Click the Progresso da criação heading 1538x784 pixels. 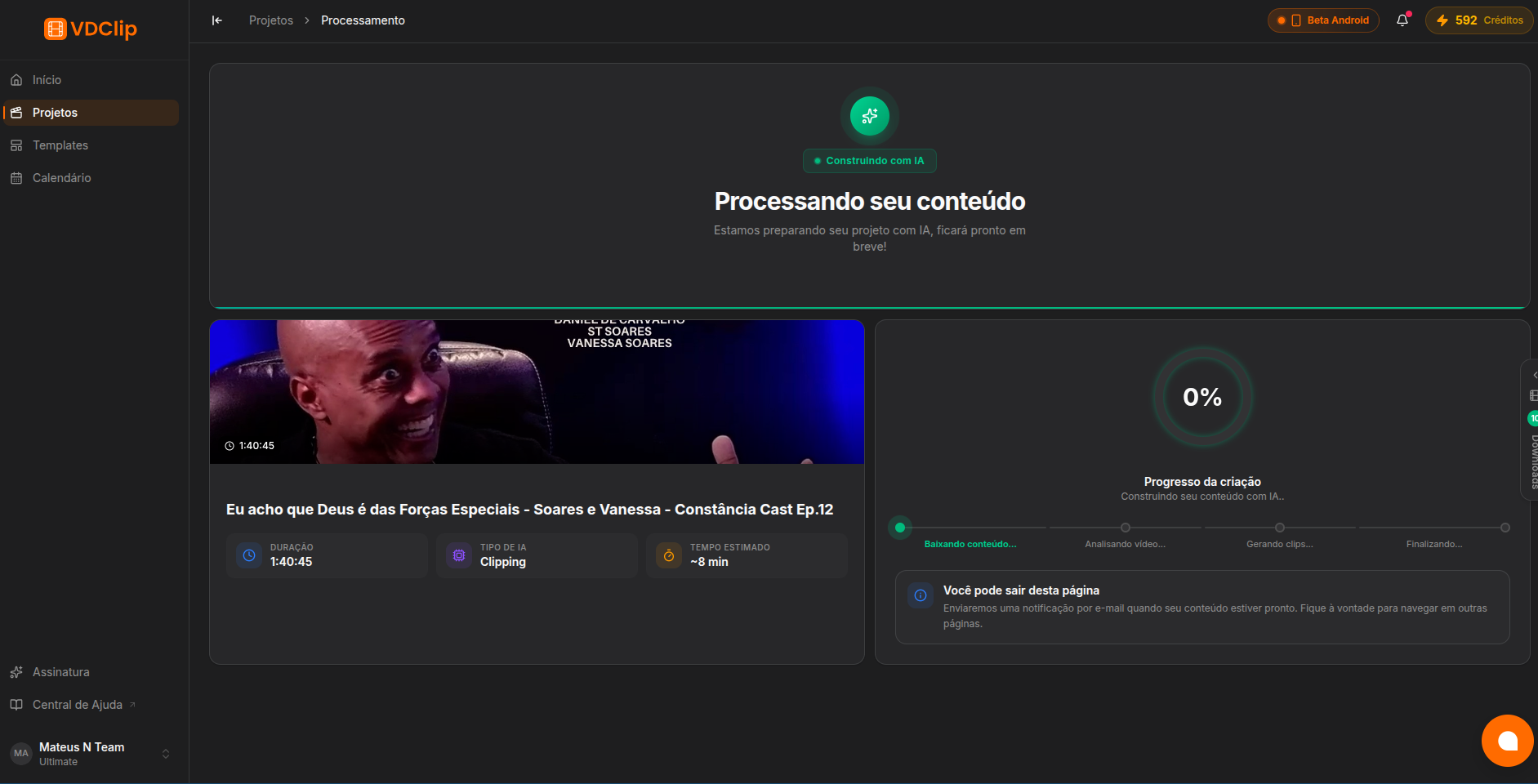click(1202, 482)
